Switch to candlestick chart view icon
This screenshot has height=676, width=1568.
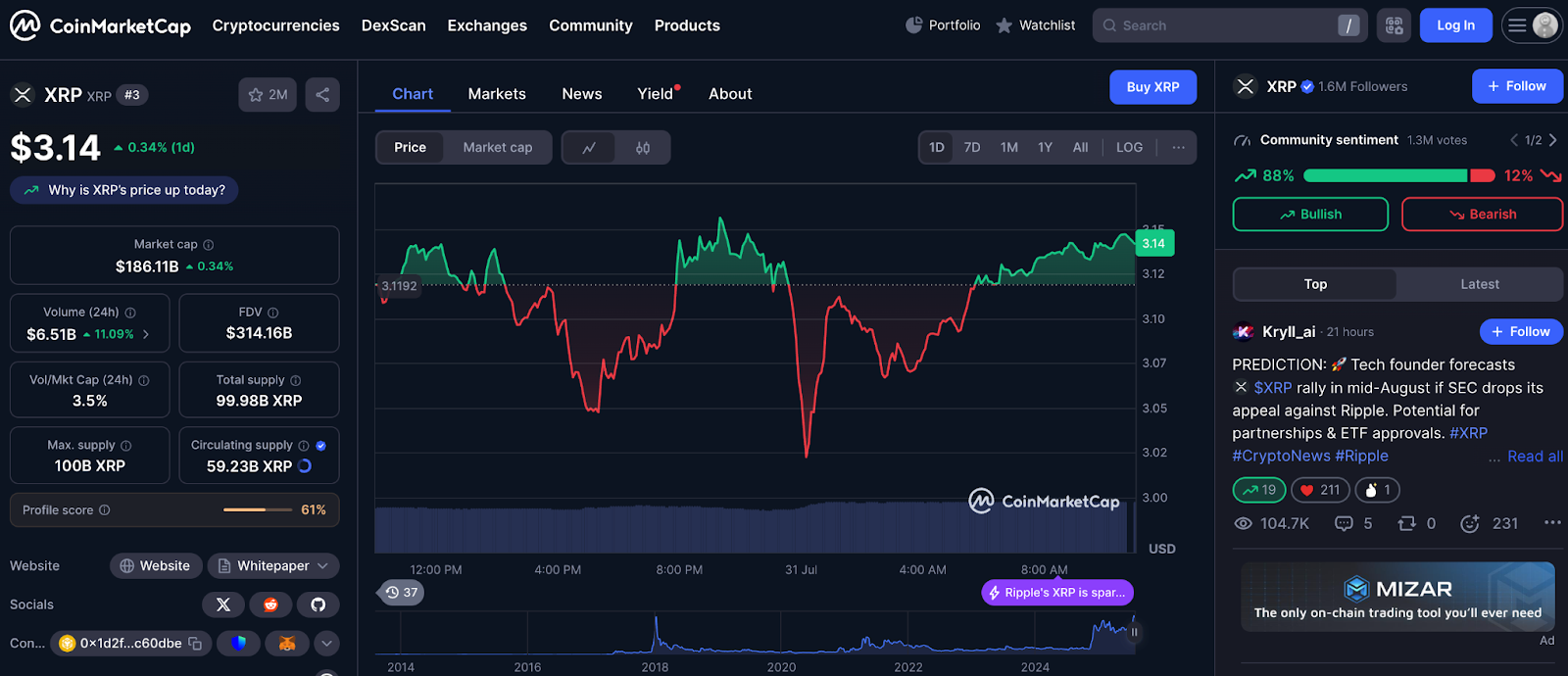643,148
